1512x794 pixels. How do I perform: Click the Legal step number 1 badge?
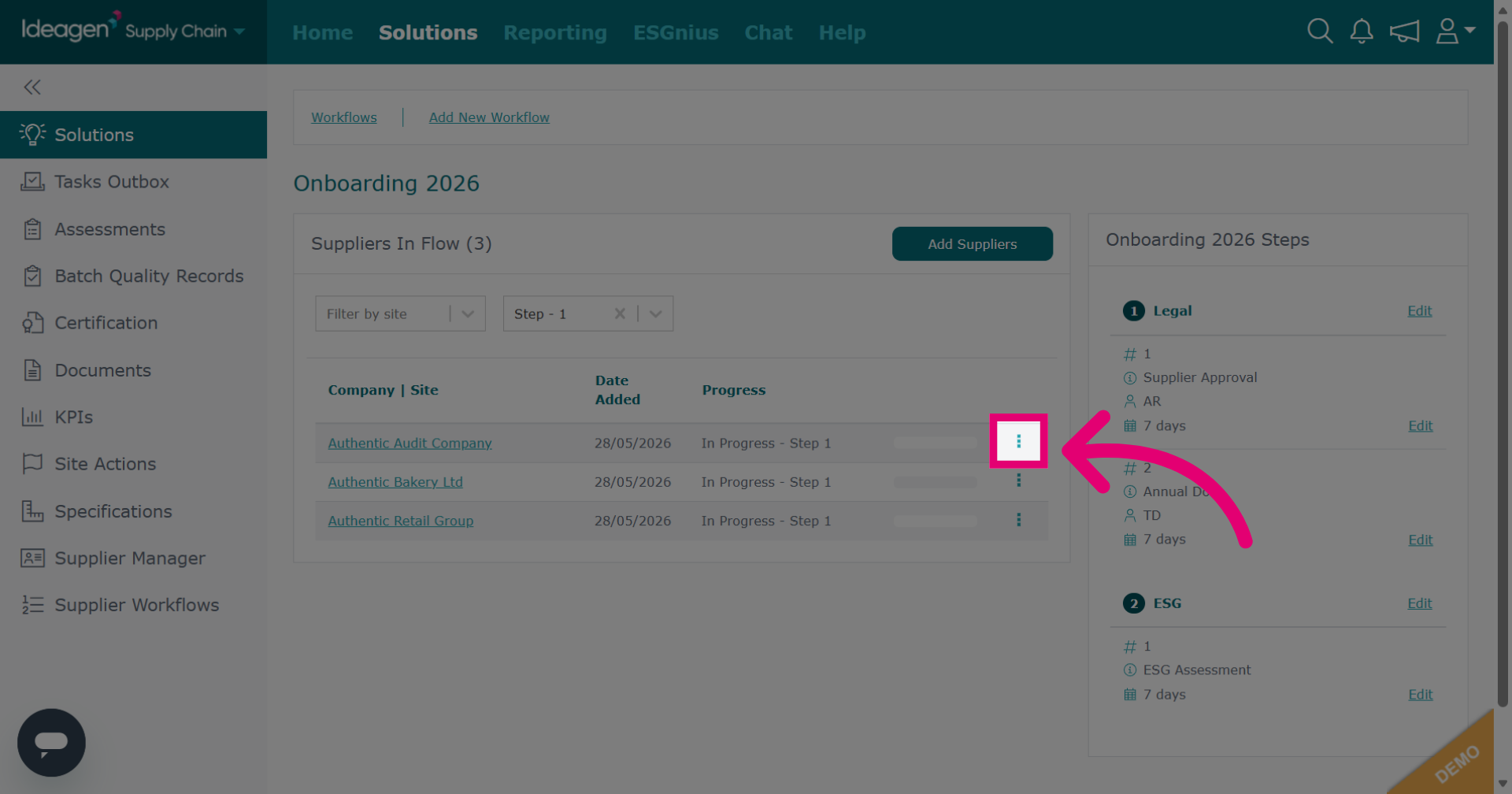pos(1133,311)
